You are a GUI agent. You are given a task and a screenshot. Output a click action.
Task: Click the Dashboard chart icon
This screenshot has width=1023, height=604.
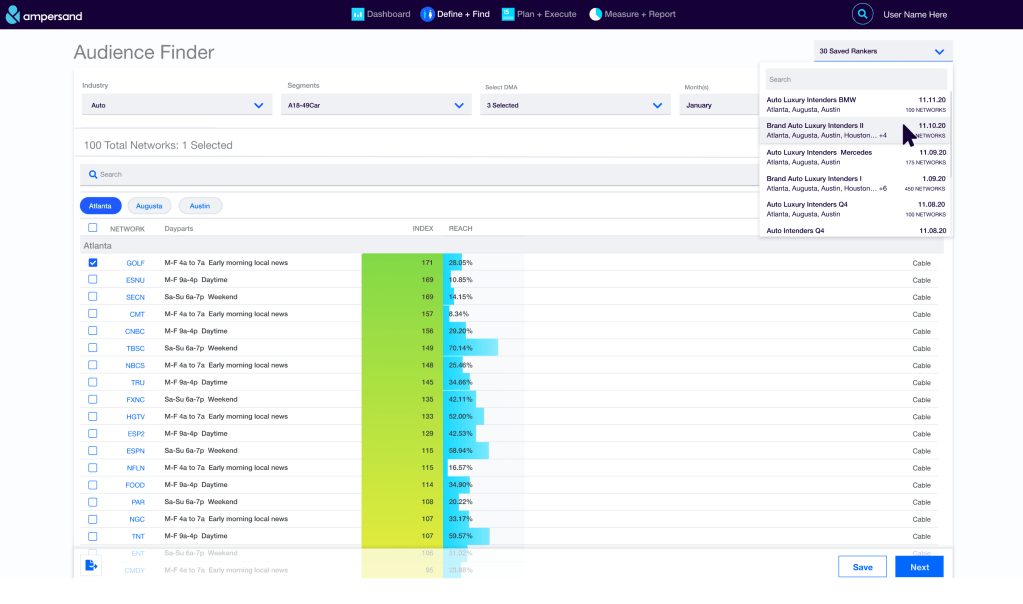357,15
